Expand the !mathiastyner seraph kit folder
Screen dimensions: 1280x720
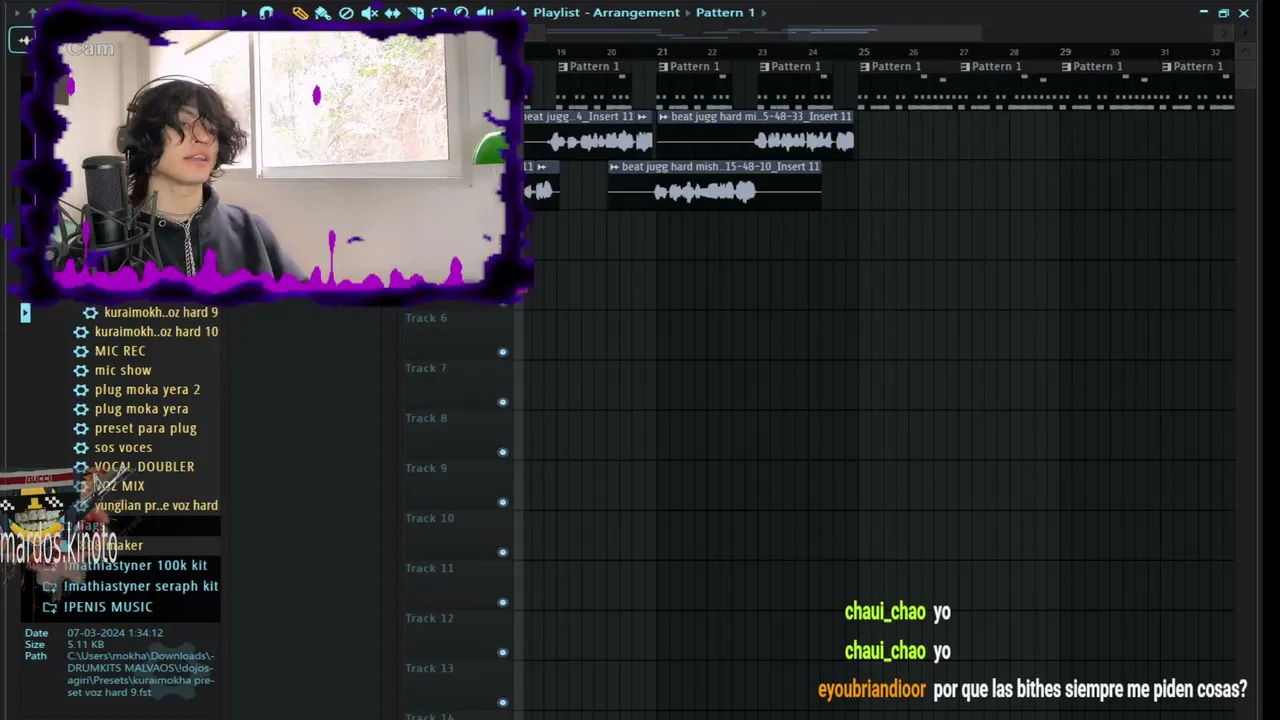(x=50, y=587)
